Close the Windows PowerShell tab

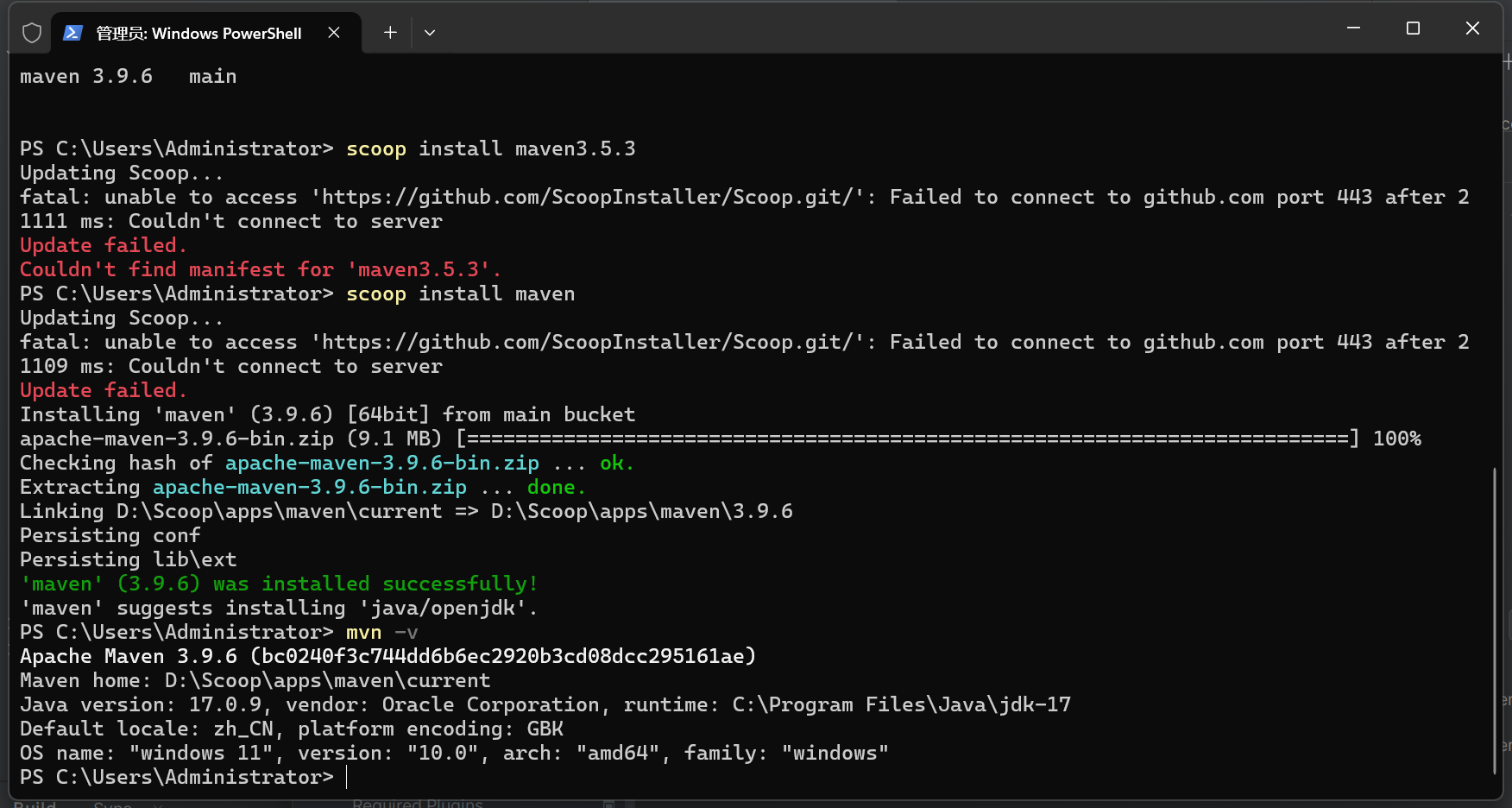[x=334, y=33]
